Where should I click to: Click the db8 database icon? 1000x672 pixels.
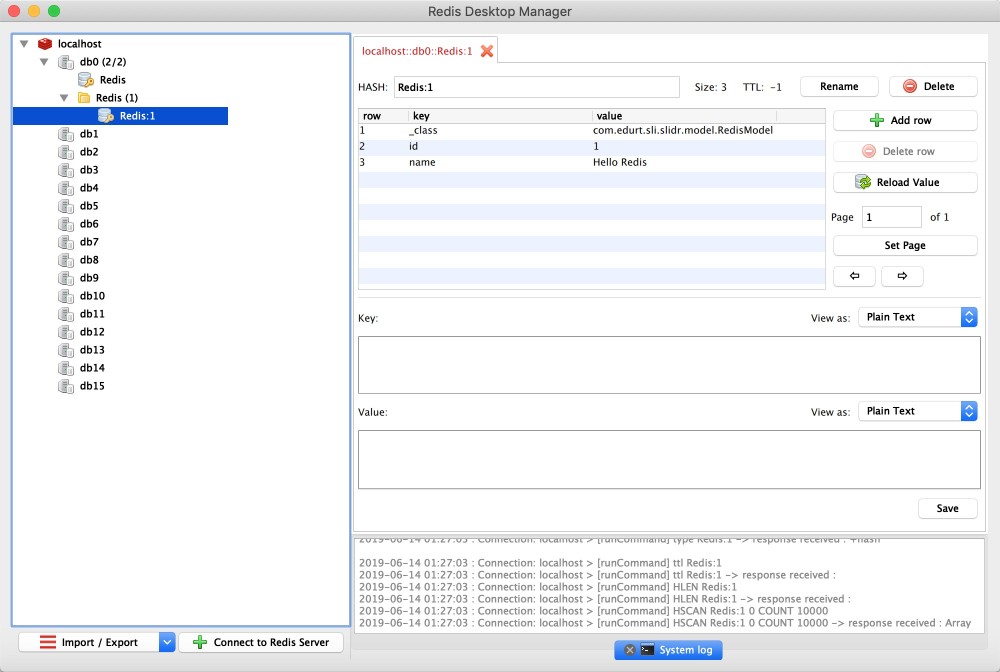click(66, 259)
